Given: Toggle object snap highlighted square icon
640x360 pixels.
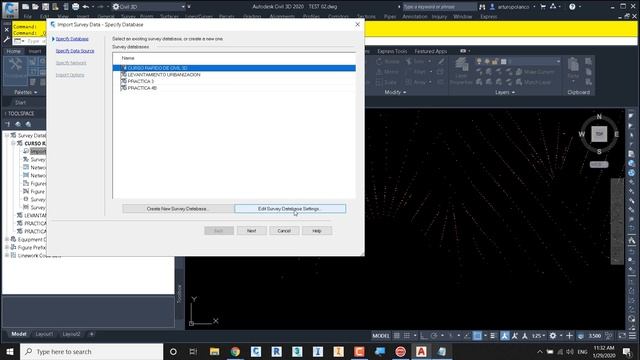Looking at the screenshot, I should (477, 336).
